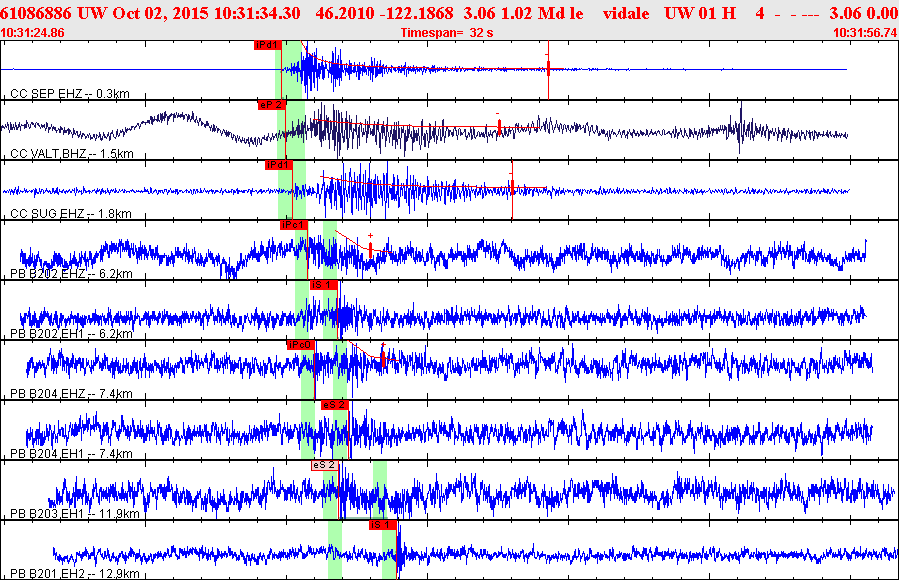Select the red coda marker on the CC VALT BHZ trace

(x=499, y=127)
